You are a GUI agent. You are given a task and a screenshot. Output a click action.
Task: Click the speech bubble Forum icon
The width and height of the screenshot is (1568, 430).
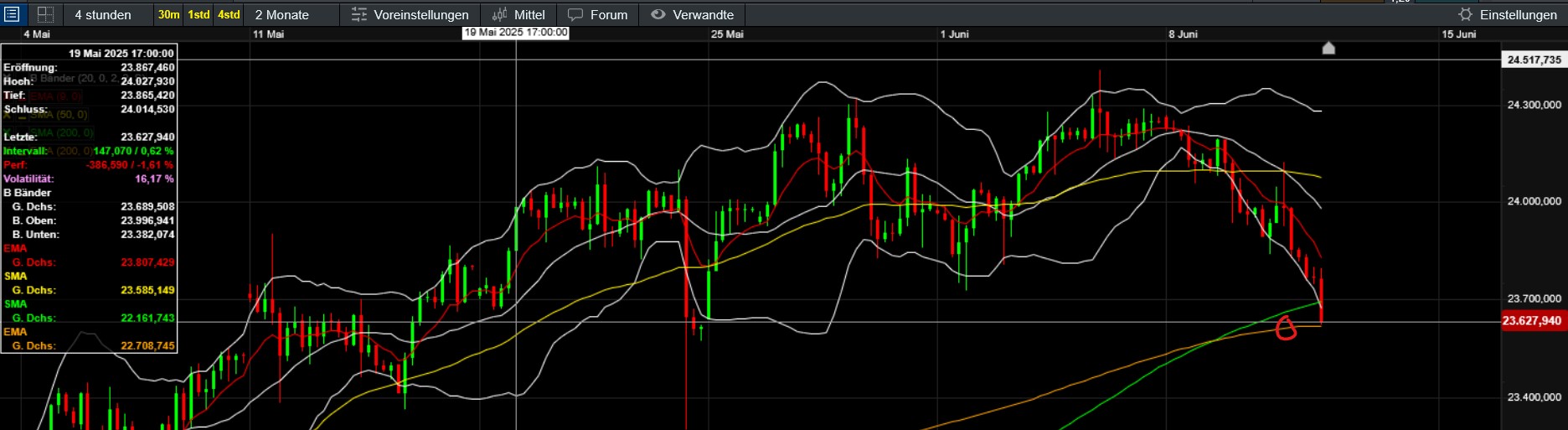[x=575, y=15]
